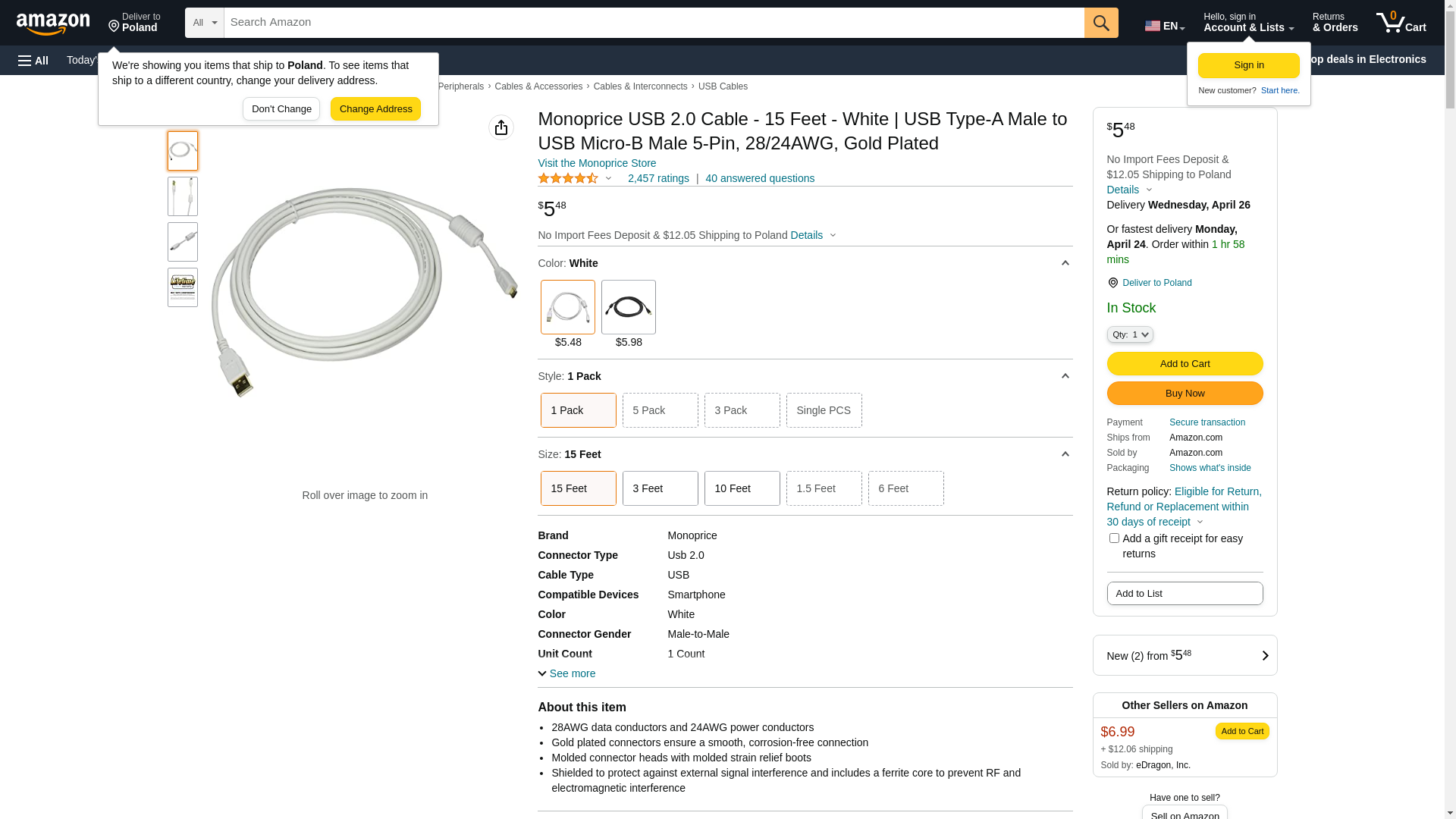Visit the Monoprice Store link

(x=597, y=163)
